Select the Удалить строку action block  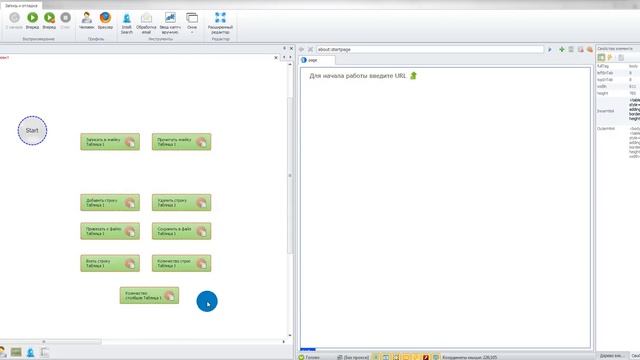click(x=181, y=202)
